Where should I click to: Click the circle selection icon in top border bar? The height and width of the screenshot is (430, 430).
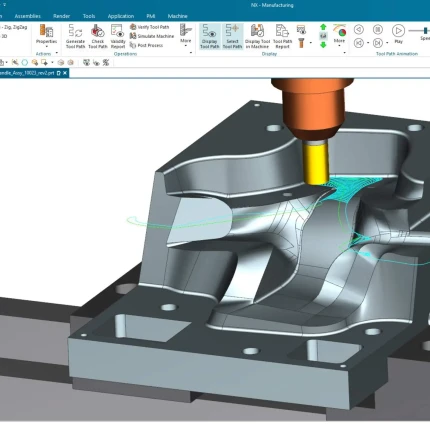(x=25, y=62)
